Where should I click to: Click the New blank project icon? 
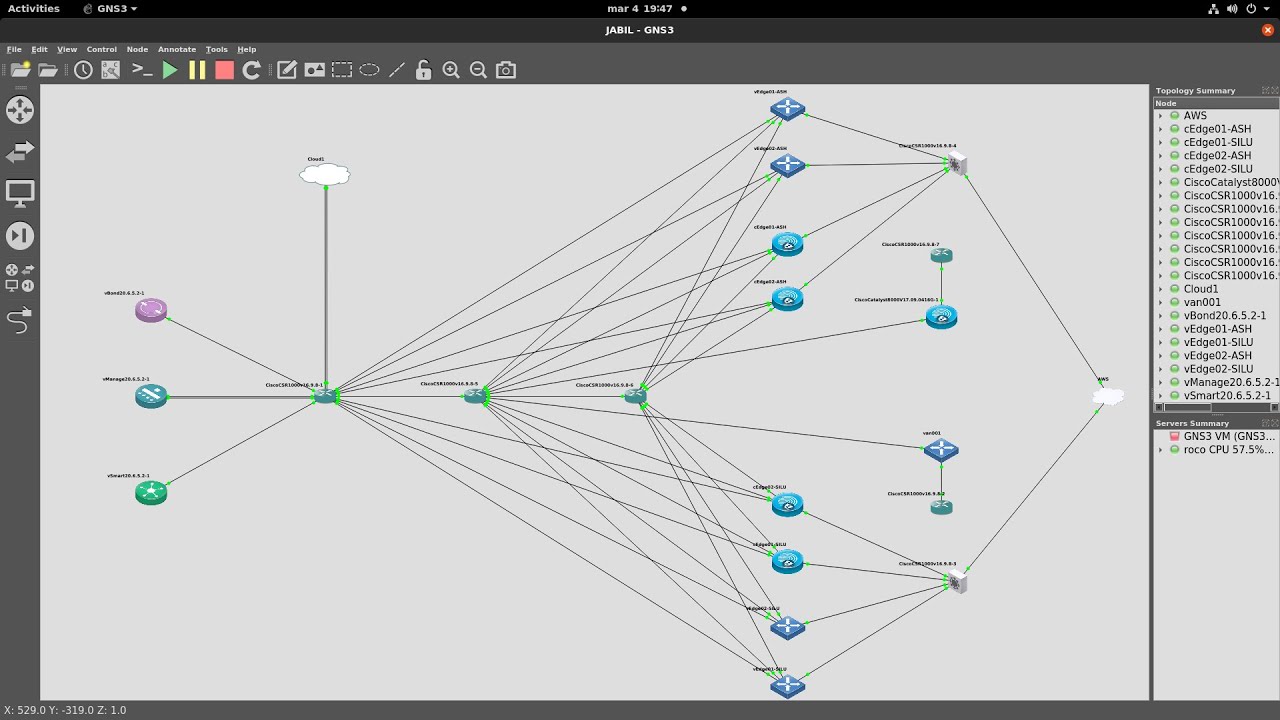[20, 70]
